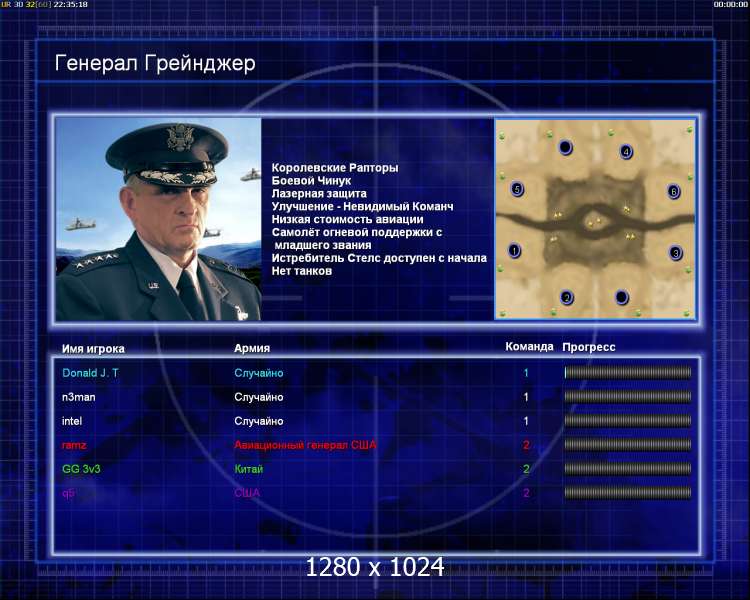Click start position marker 2 on the map
The image size is (750, 600).
pos(567,298)
